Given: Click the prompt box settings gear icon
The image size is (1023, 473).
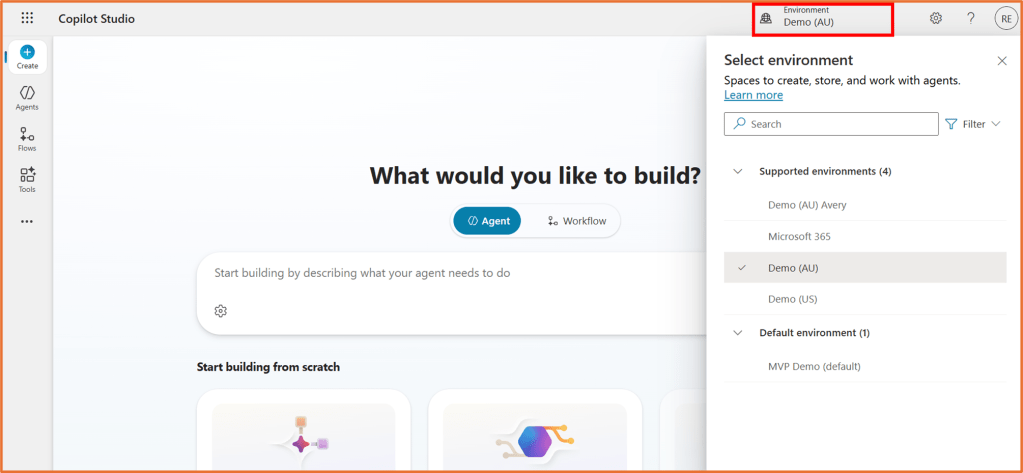Looking at the screenshot, I should coord(221,311).
